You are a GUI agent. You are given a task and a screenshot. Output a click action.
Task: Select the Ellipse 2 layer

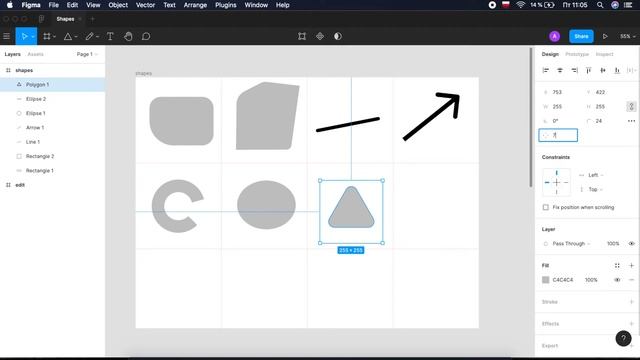53,99
